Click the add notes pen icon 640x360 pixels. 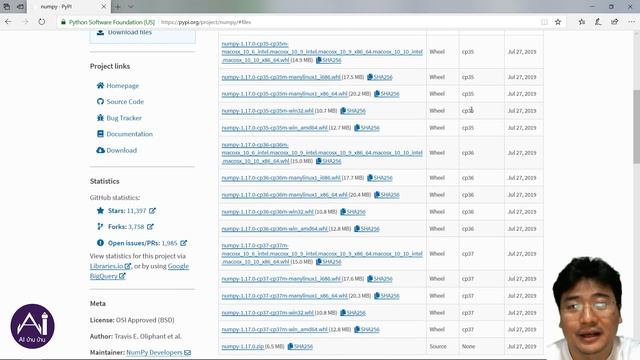click(598, 22)
